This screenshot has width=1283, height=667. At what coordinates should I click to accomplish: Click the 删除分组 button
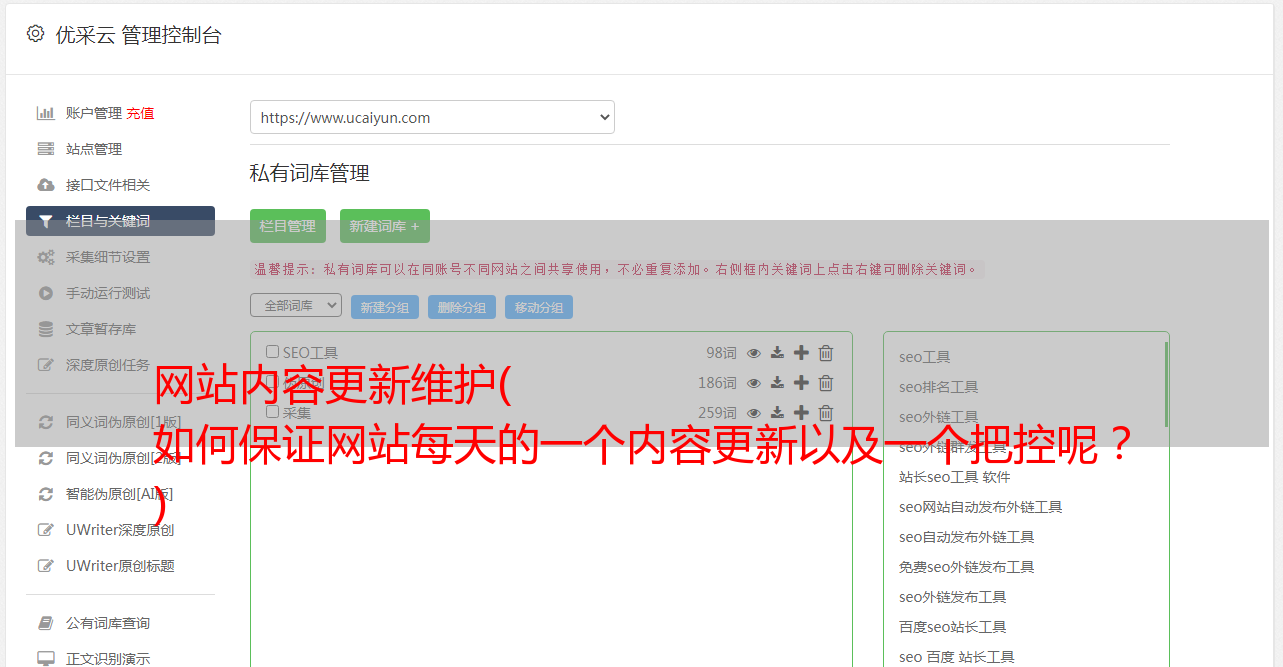462,307
